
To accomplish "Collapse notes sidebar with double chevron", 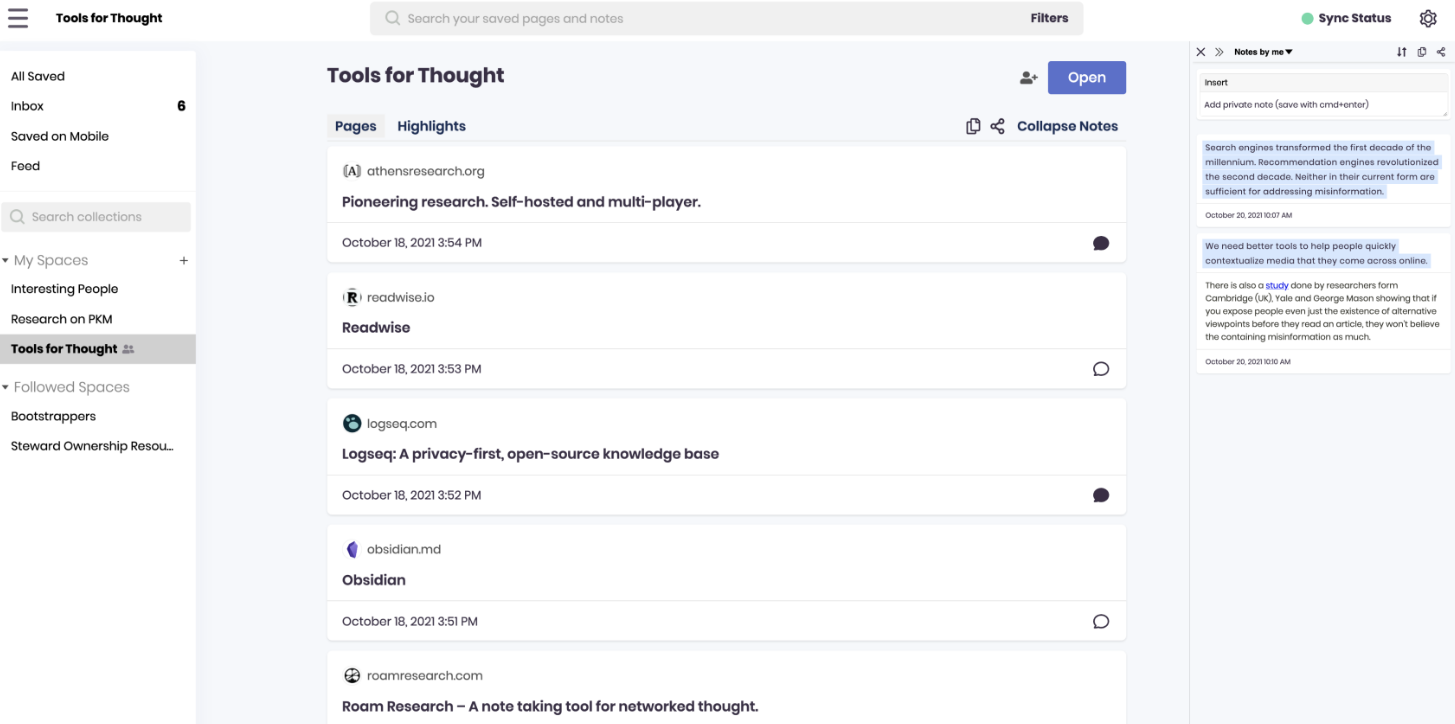I will pos(1219,52).
